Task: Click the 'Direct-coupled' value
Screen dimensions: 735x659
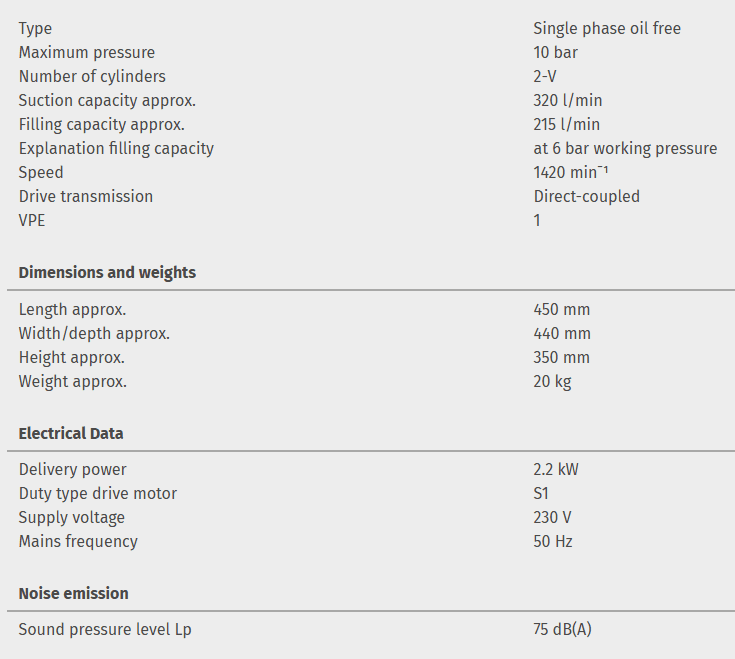Action: tap(586, 196)
